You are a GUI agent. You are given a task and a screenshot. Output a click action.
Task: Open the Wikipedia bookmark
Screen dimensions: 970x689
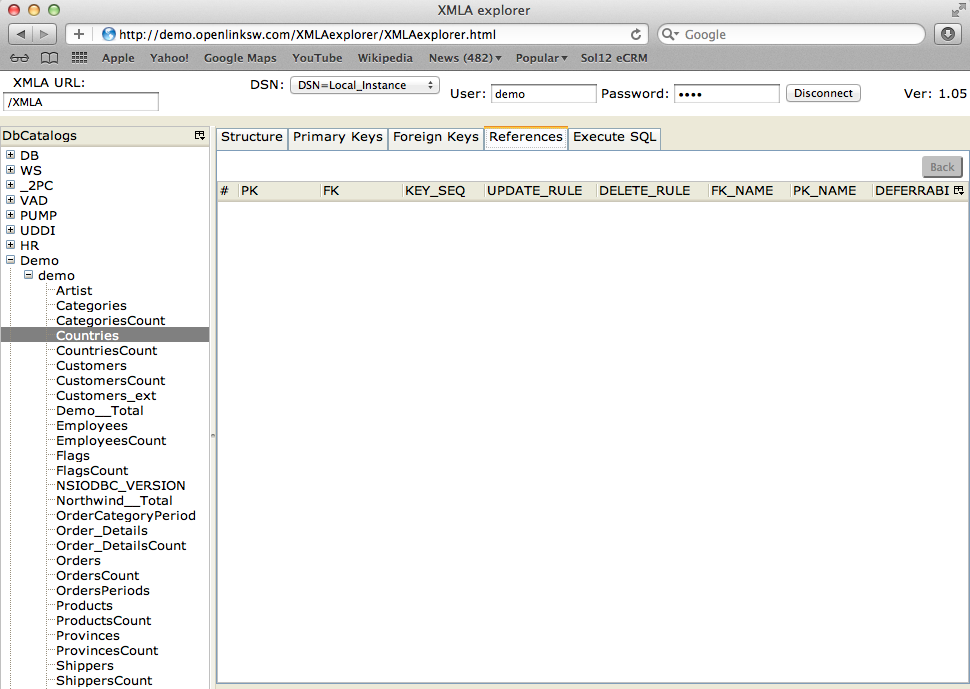[385, 58]
